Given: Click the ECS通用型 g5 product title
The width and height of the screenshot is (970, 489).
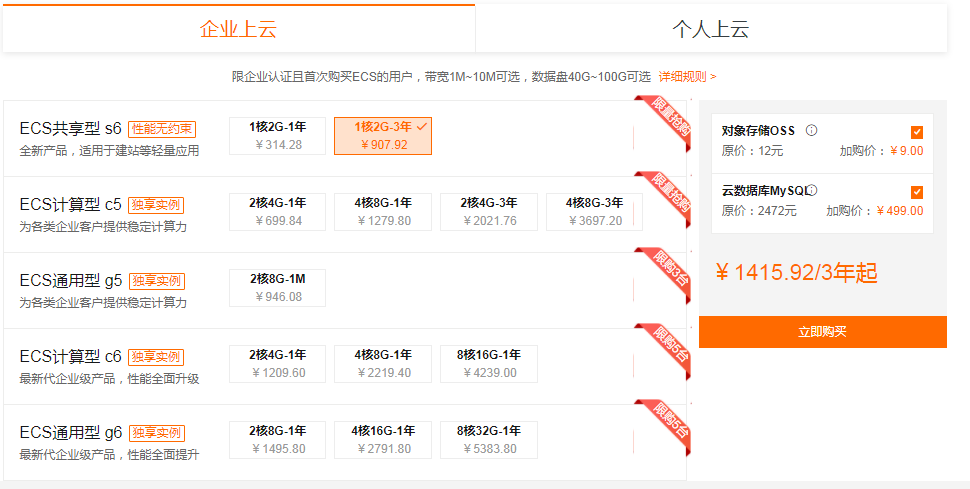Looking at the screenshot, I should pos(71,280).
